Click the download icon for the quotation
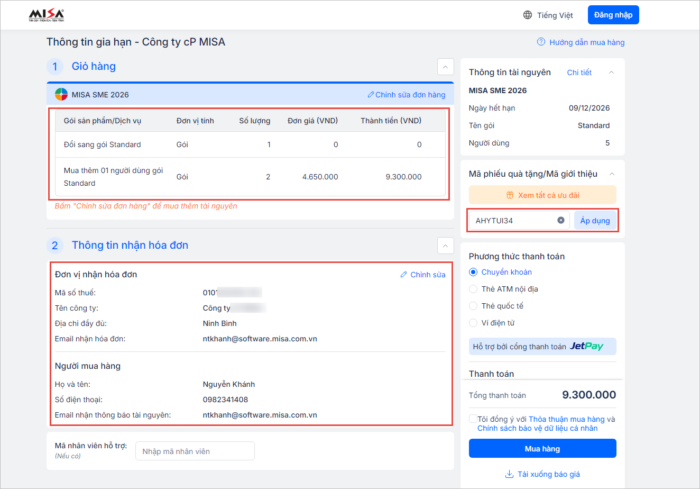 pos(508,474)
